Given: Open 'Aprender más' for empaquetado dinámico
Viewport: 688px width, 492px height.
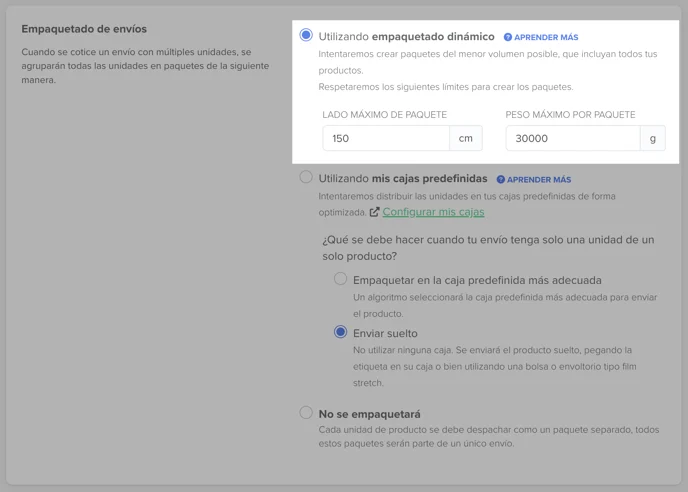Looking at the screenshot, I should [x=546, y=37].
